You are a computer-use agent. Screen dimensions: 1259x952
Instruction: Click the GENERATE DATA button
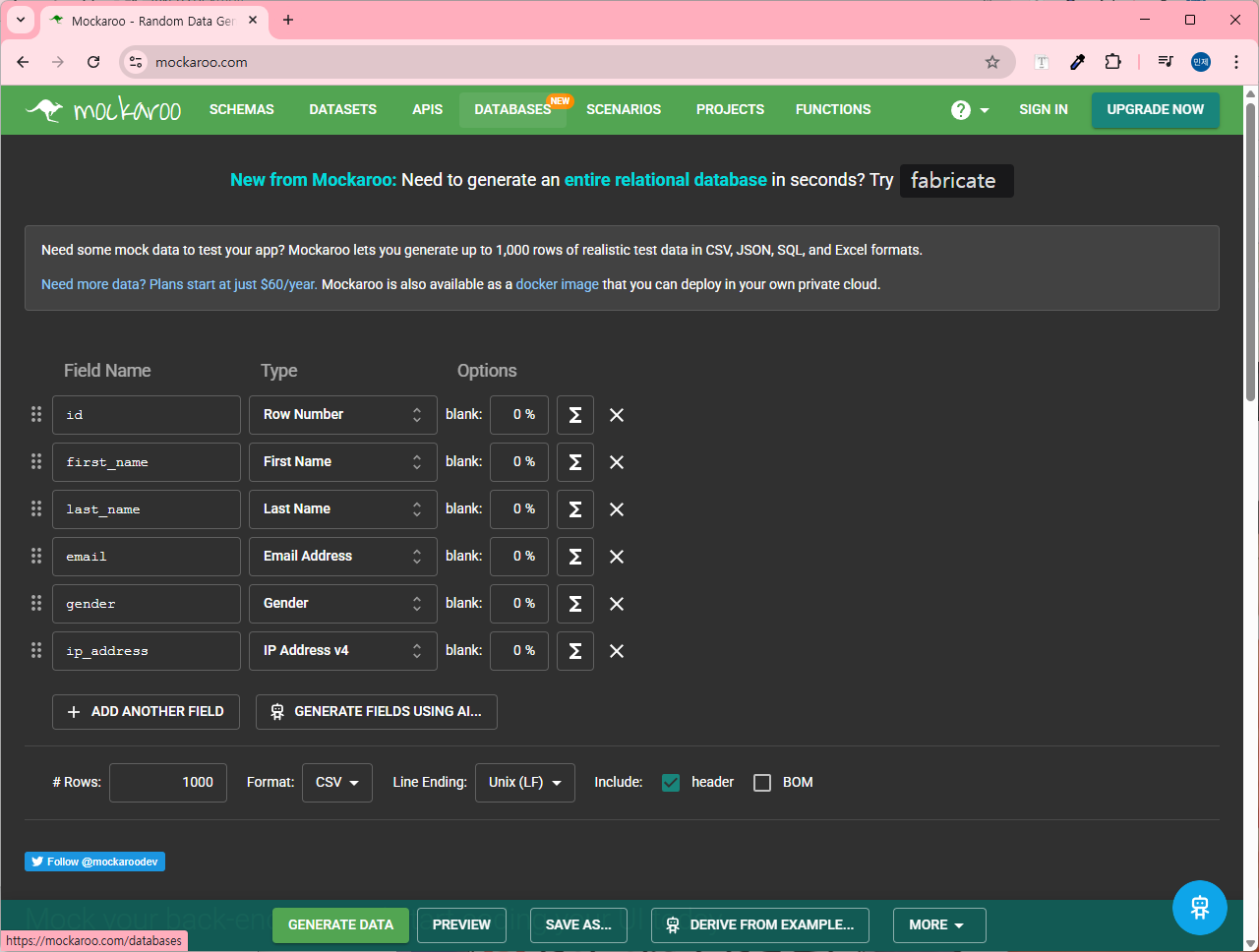340,925
